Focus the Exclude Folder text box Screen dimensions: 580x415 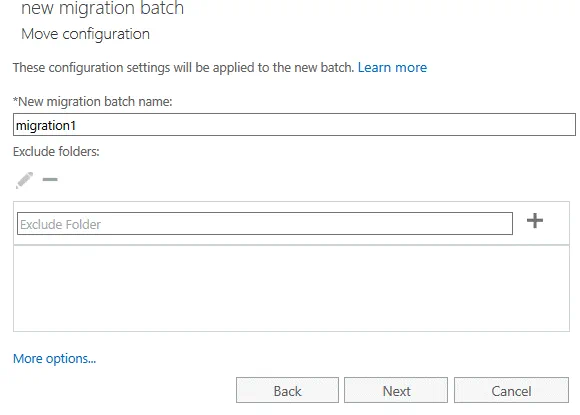tap(265, 223)
